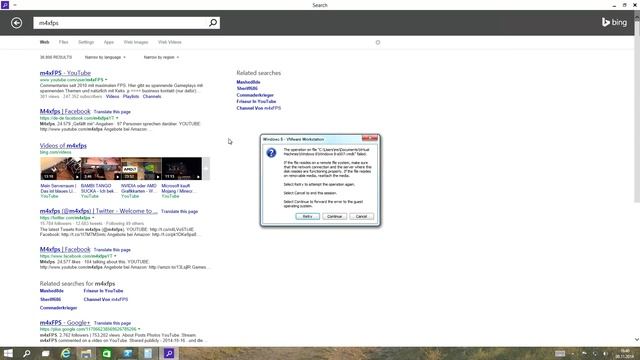Select the Web Images tab
The height and width of the screenshot is (360, 640).
click(136, 42)
